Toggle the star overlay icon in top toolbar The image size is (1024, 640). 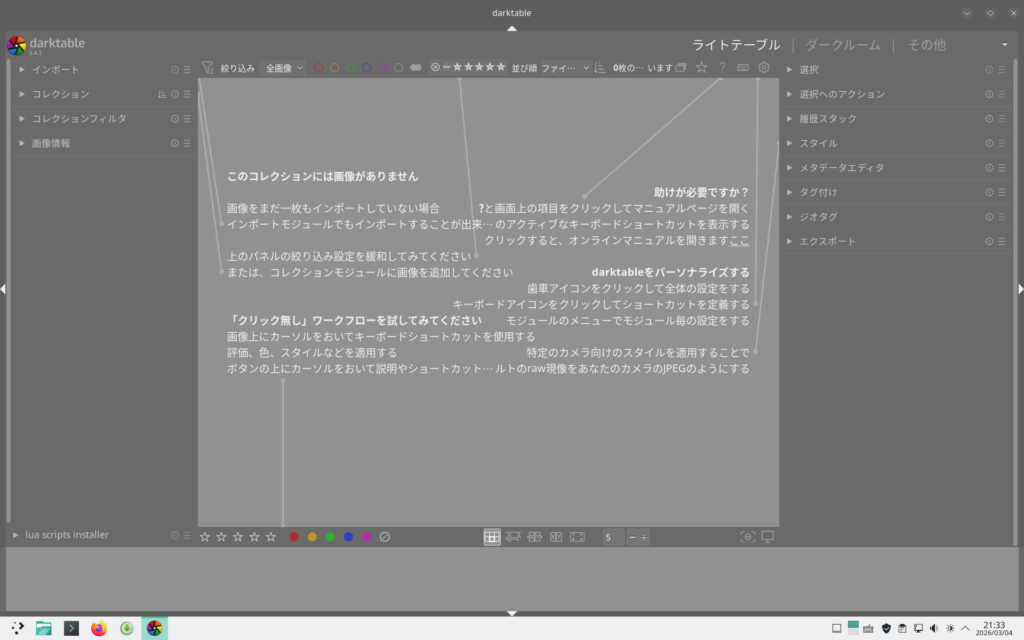coord(701,68)
